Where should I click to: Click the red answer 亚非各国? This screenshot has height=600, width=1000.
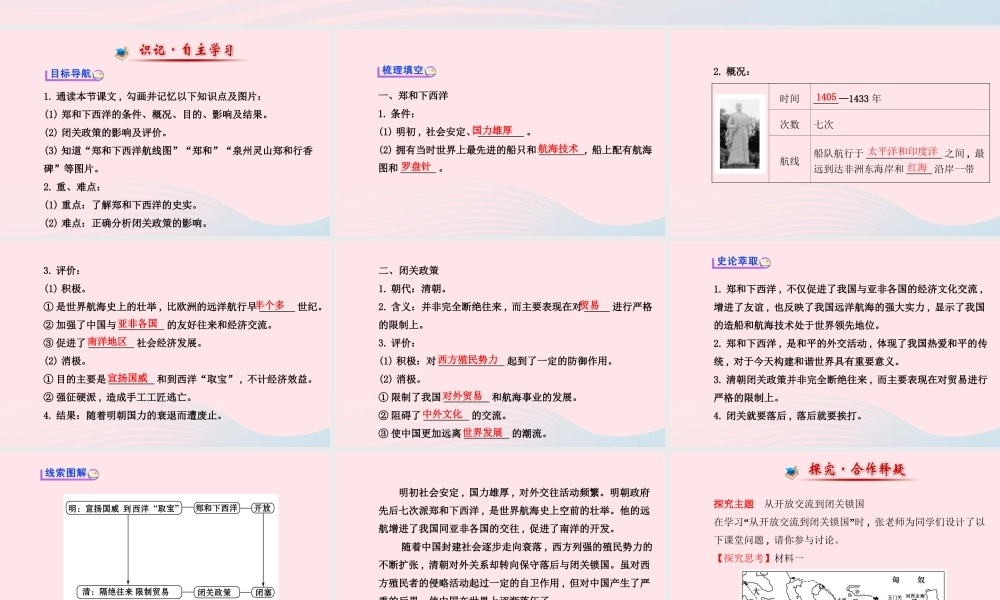click(138, 323)
